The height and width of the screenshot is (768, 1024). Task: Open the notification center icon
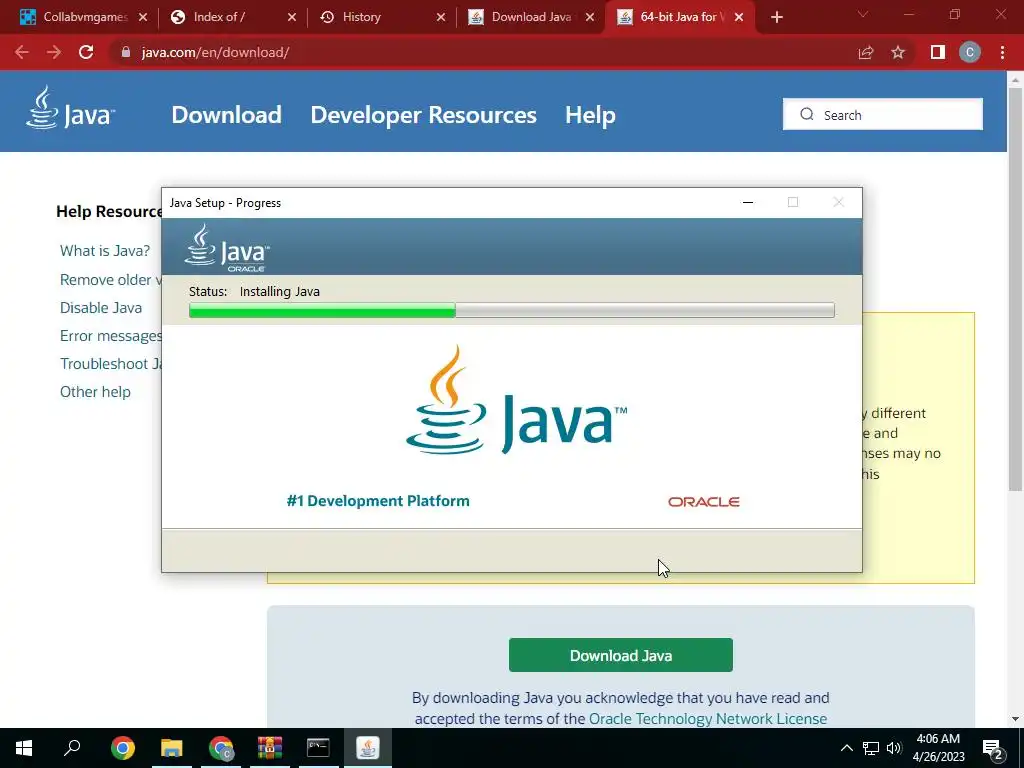(x=993, y=748)
